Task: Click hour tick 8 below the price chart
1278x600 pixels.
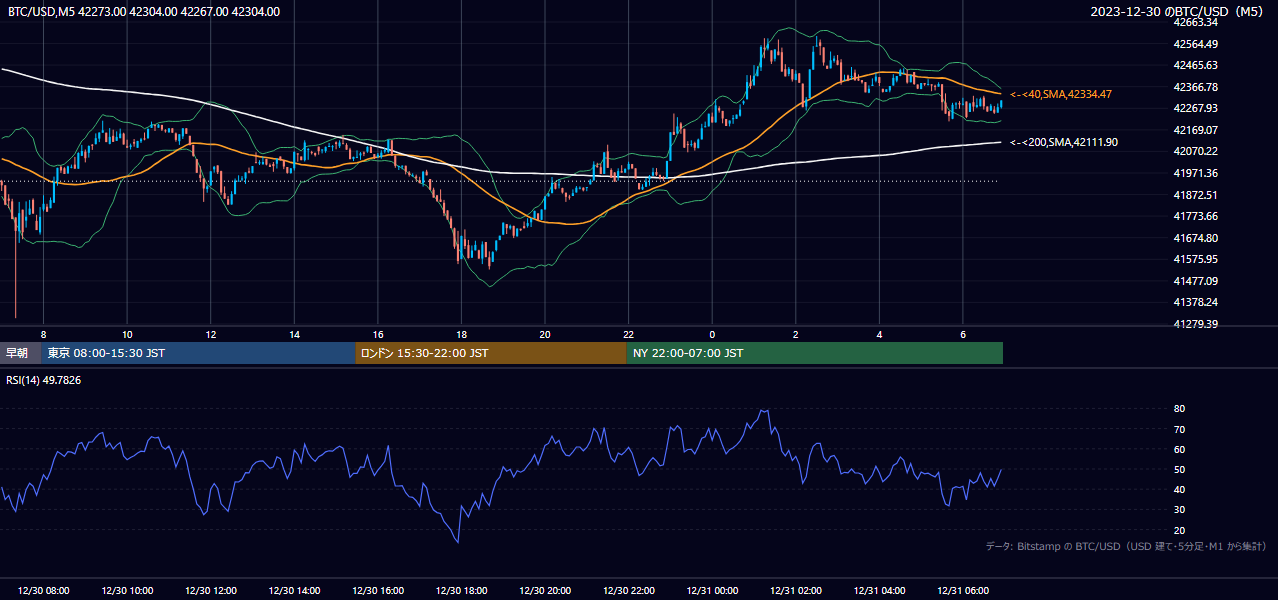Action: click(x=43, y=334)
